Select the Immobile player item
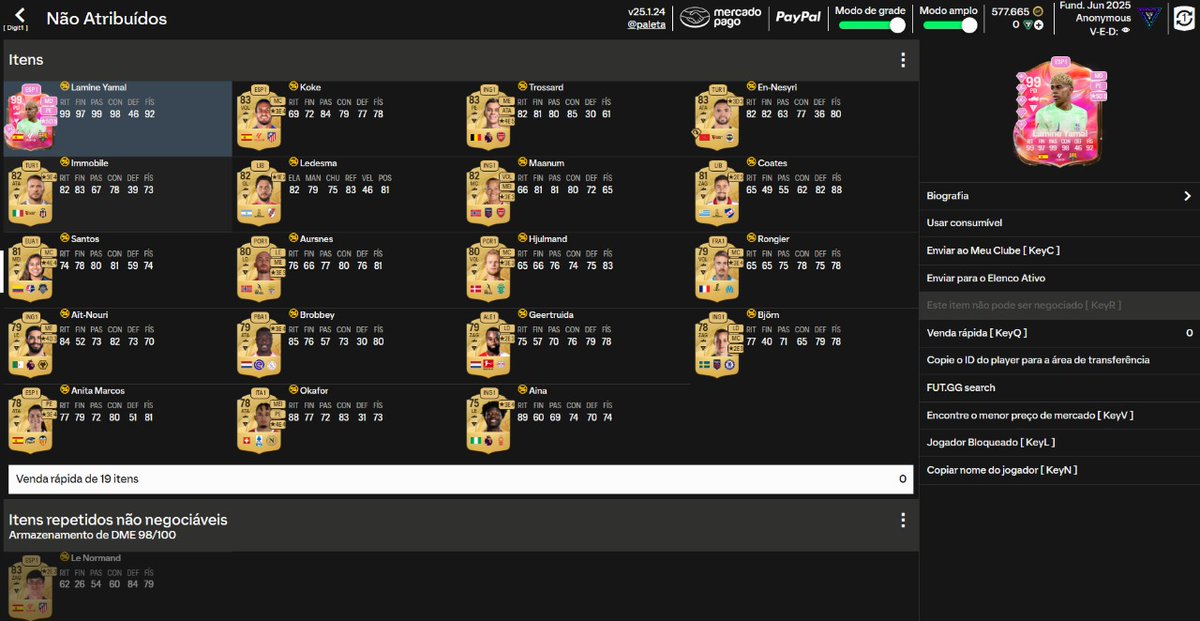This screenshot has height=621, width=1200. pyautogui.click(x=118, y=195)
